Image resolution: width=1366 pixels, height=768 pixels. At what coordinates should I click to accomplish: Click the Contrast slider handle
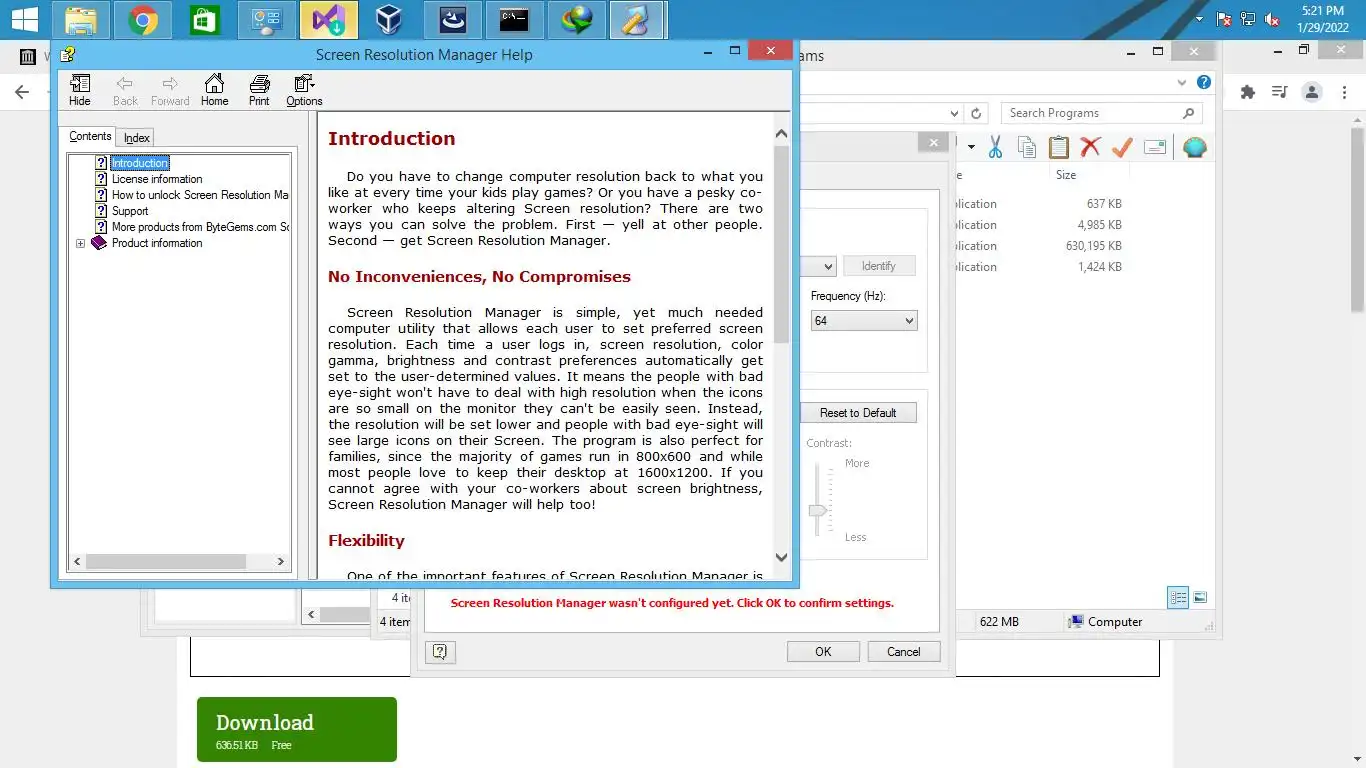pos(818,510)
